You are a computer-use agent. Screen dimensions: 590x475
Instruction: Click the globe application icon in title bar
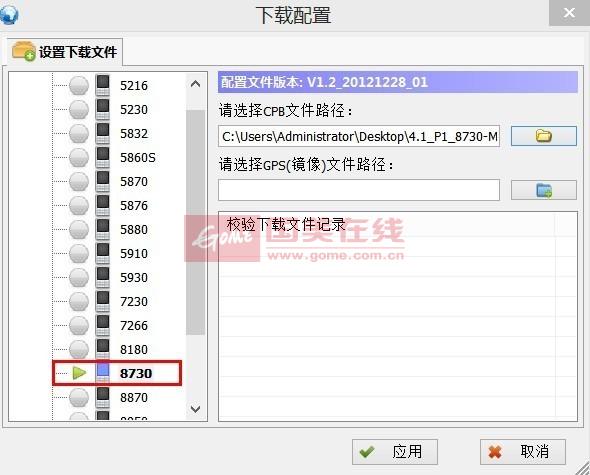(9, 15)
